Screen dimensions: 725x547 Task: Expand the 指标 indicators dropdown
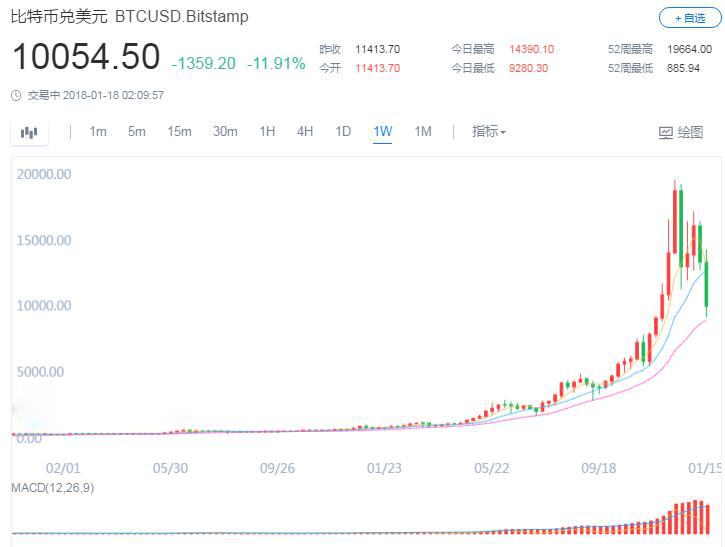[x=489, y=132]
